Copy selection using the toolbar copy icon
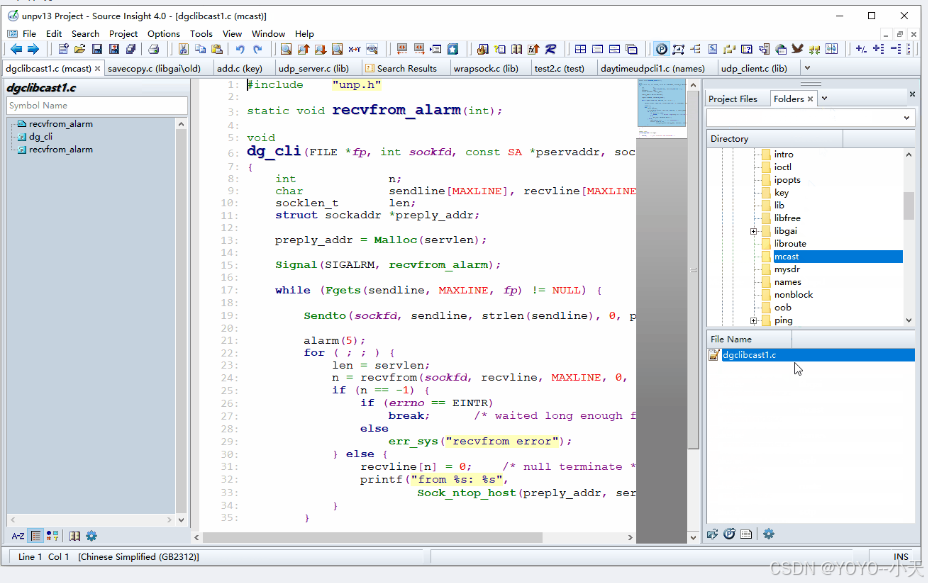The height and width of the screenshot is (584, 928). coord(200,49)
